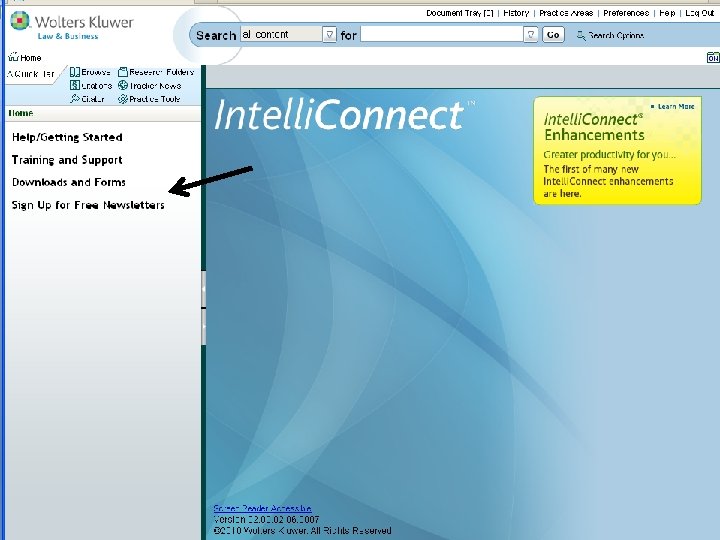Open Preferences
720x540 pixels.
click(626, 13)
